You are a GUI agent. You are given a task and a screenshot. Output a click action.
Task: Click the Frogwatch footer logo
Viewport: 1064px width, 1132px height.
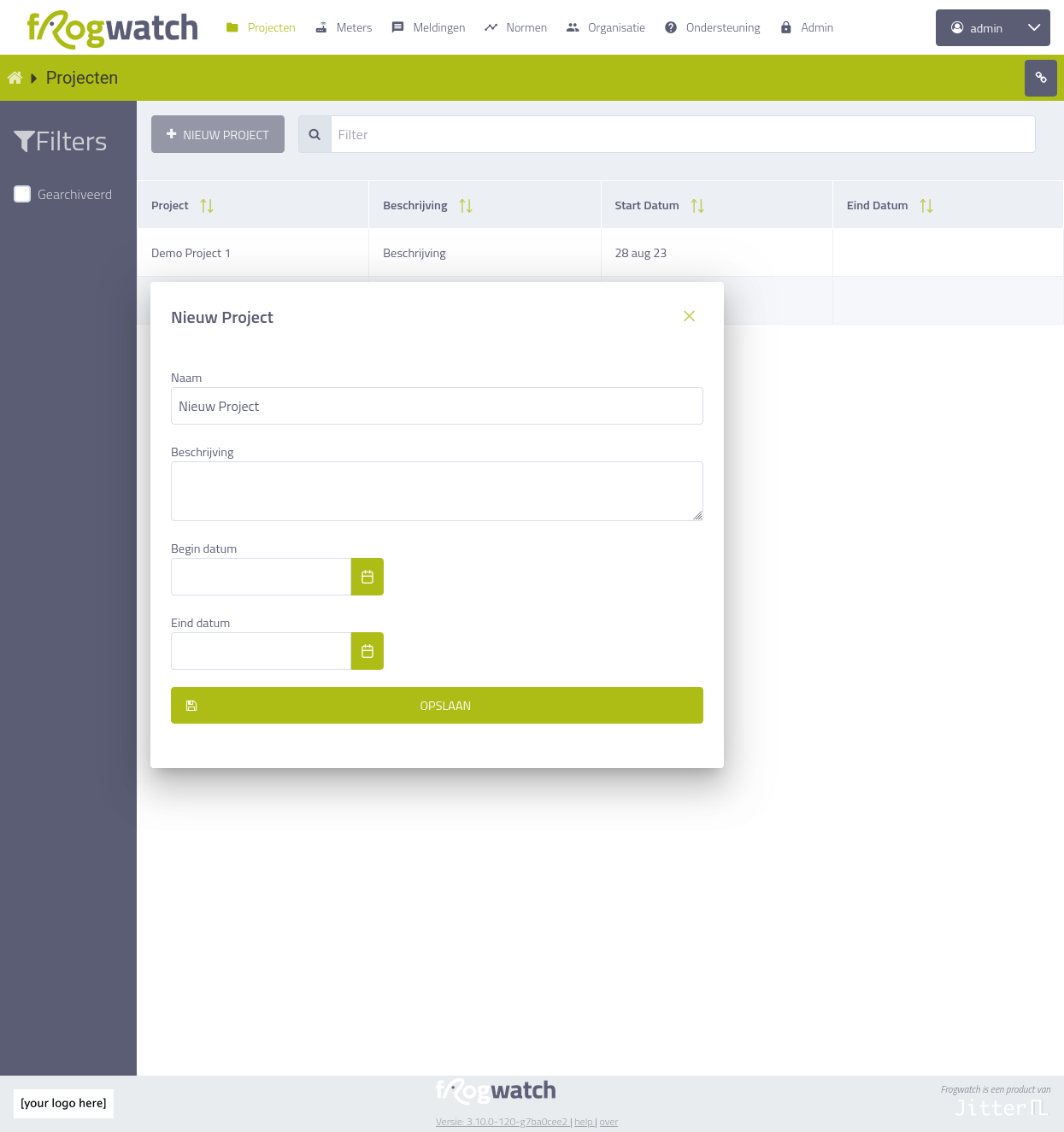click(496, 1091)
